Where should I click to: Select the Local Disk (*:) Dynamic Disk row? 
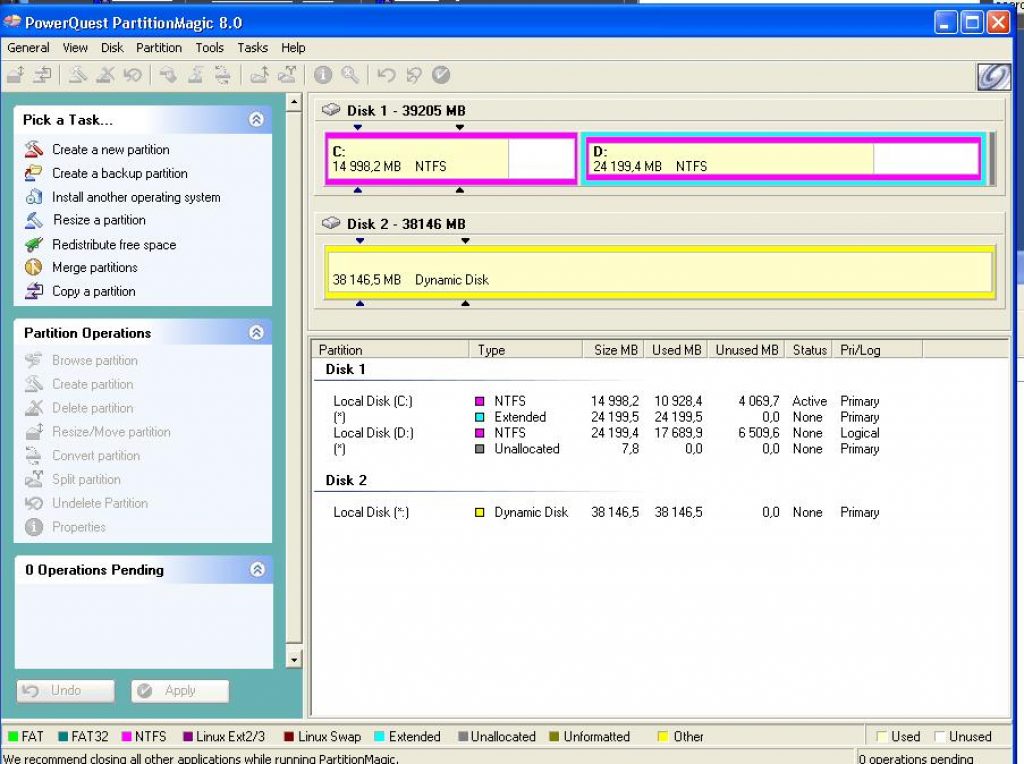(606, 513)
